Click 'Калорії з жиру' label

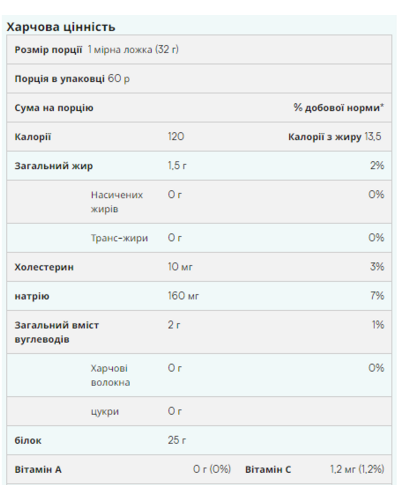(x=325, y=137)
